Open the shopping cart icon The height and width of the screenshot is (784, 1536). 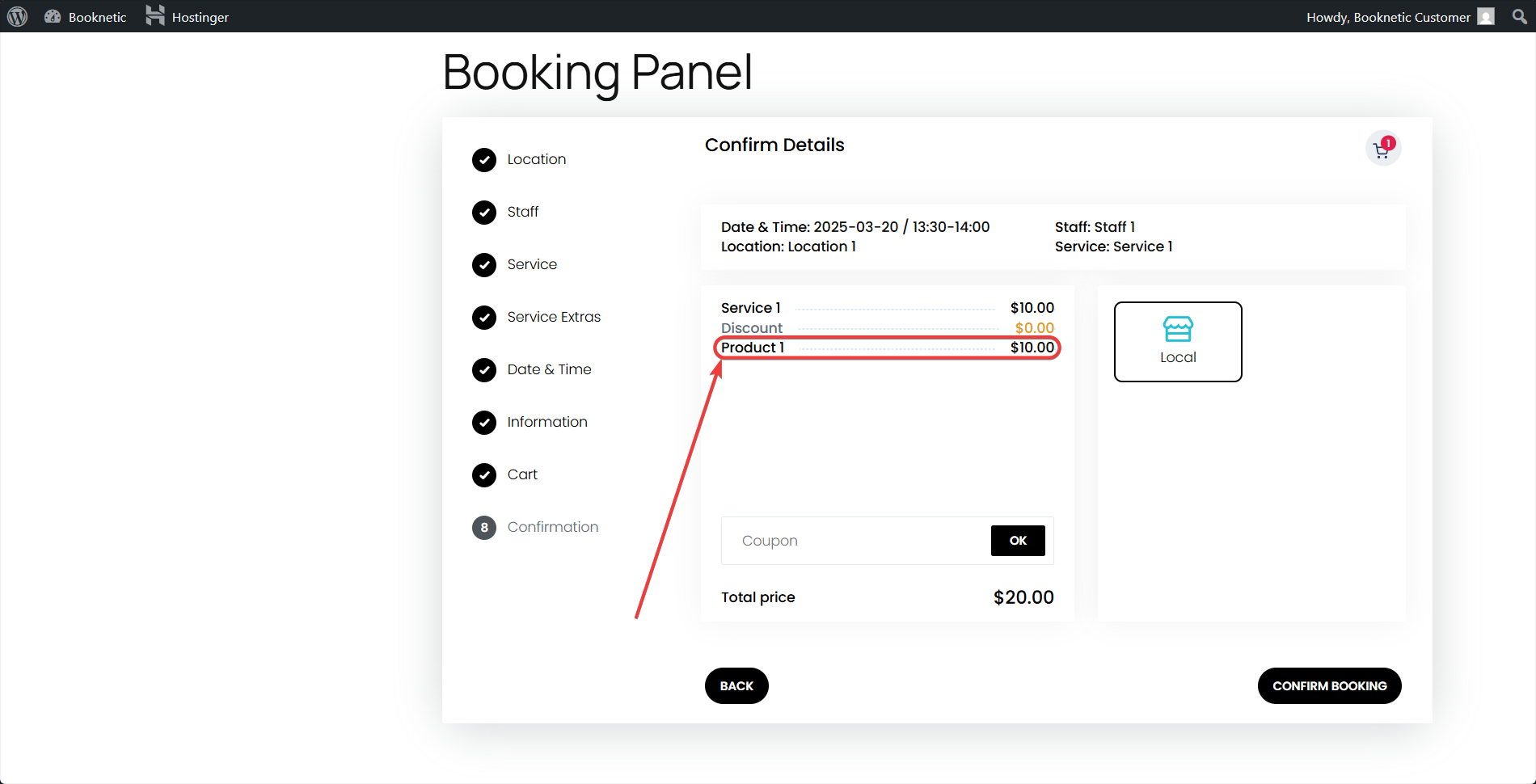pyautogui.click(x=1382, y=149)
